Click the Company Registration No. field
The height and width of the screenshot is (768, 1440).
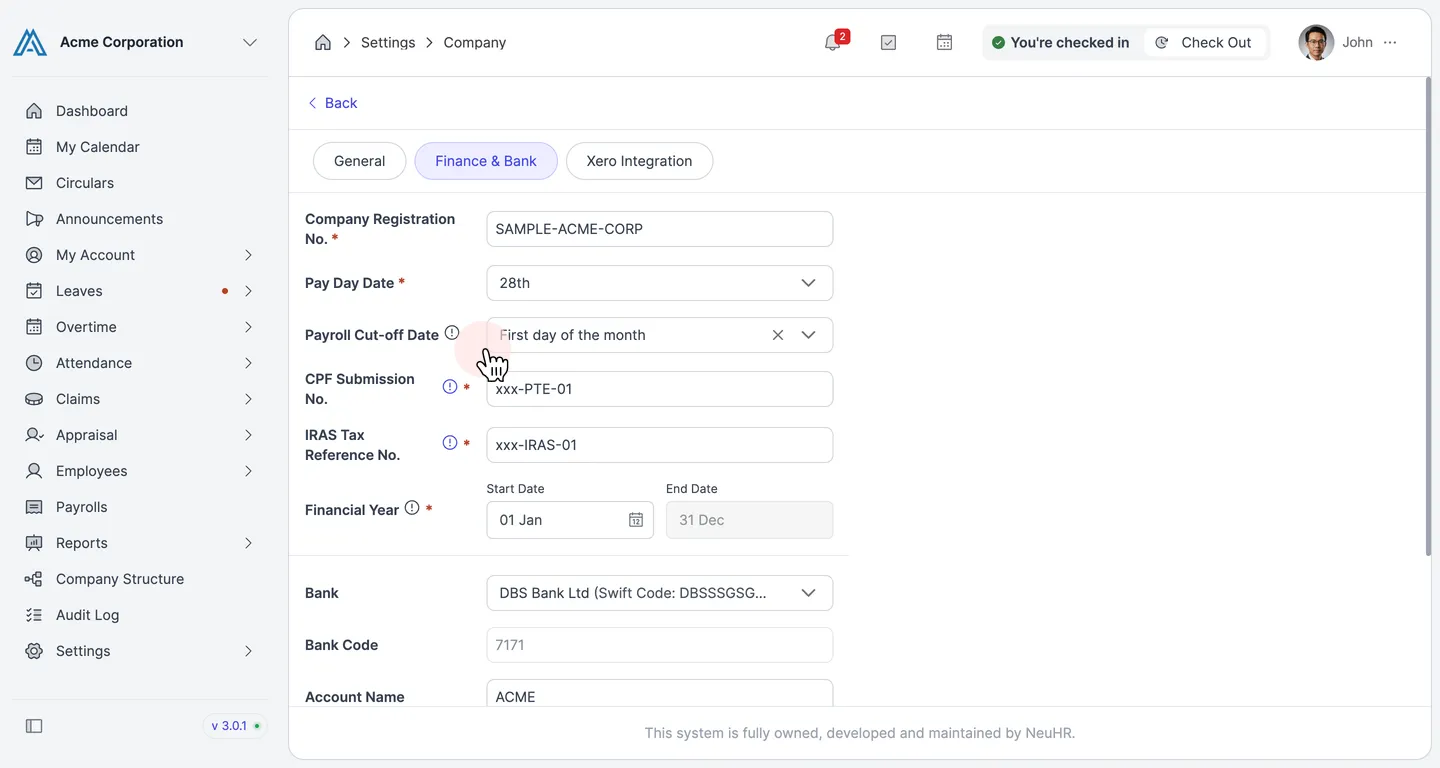coord(659,229)
